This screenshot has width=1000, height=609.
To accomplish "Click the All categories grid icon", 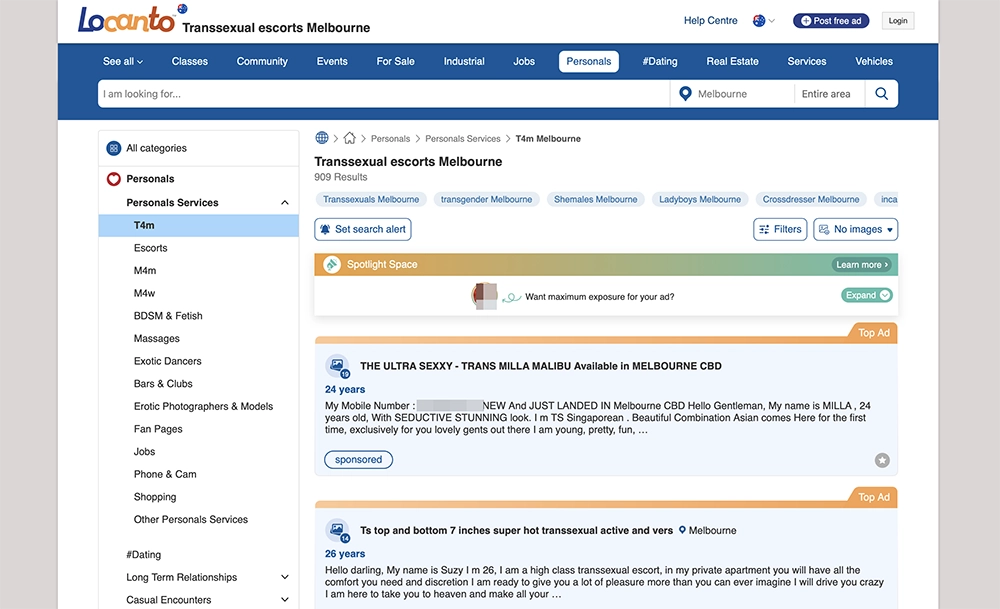I will tap(114, 148).
